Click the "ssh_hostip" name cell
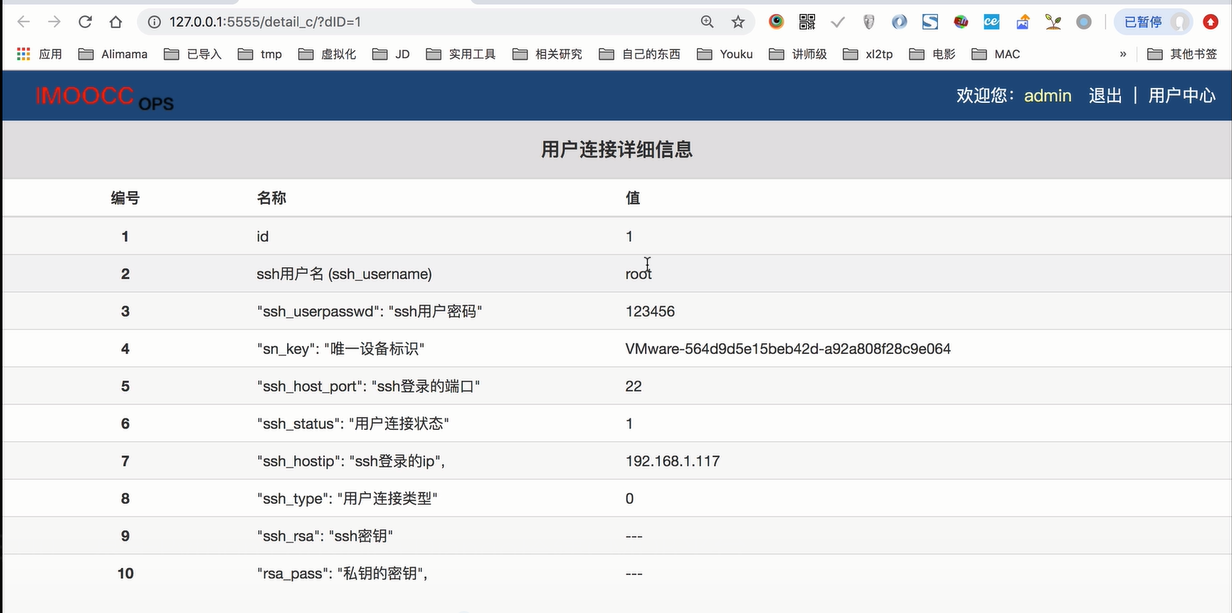The width and height of the screenshot is (1232, 613). coord(350,461)
